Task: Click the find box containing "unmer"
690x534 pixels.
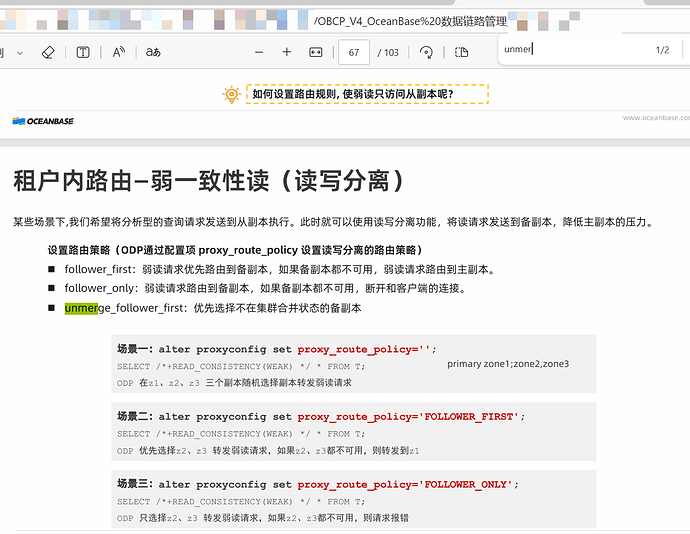Action: [570, 49]
